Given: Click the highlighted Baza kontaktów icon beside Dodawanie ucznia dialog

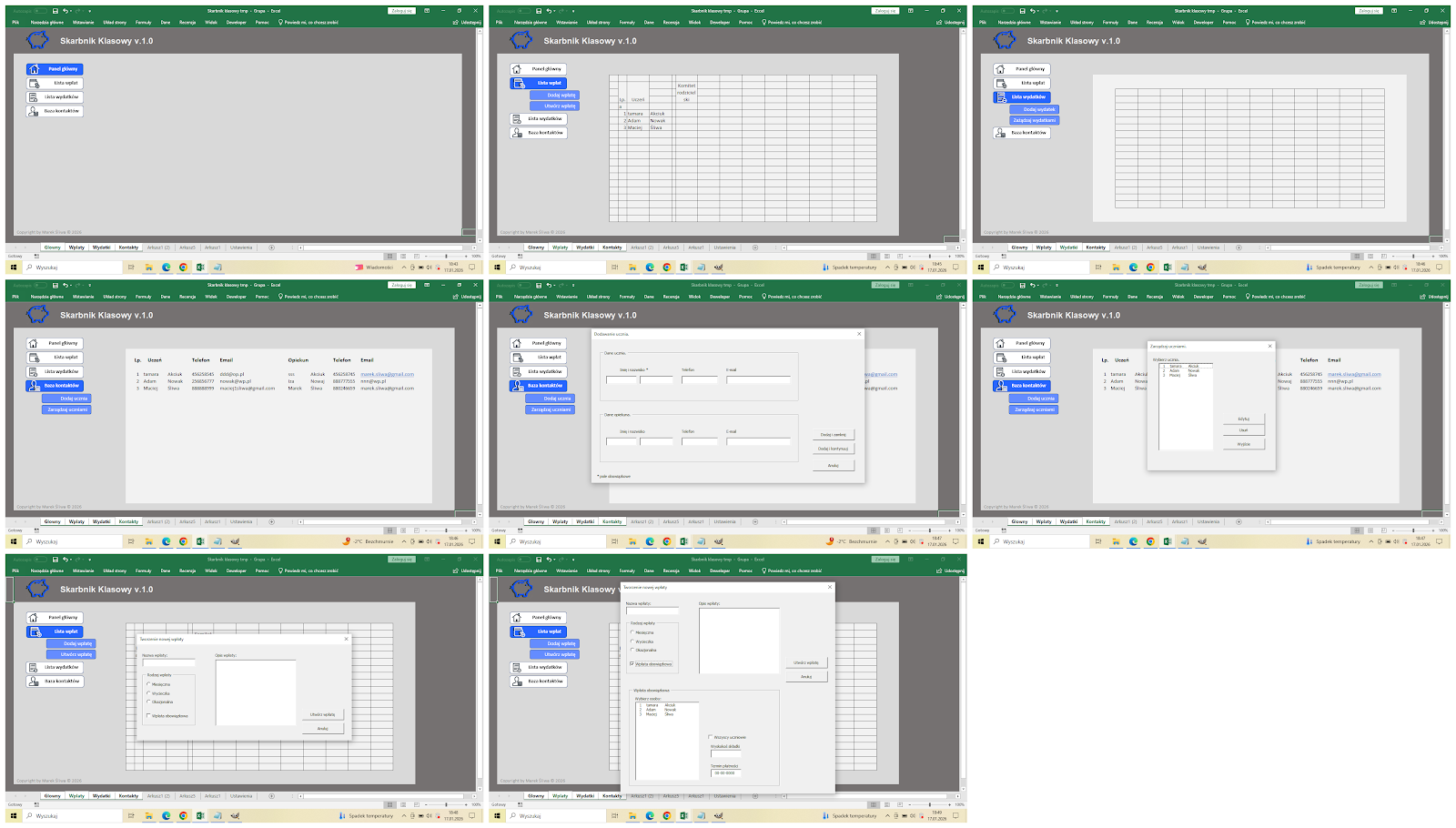Looking at the screenshot, I should [x=518, y=386].
